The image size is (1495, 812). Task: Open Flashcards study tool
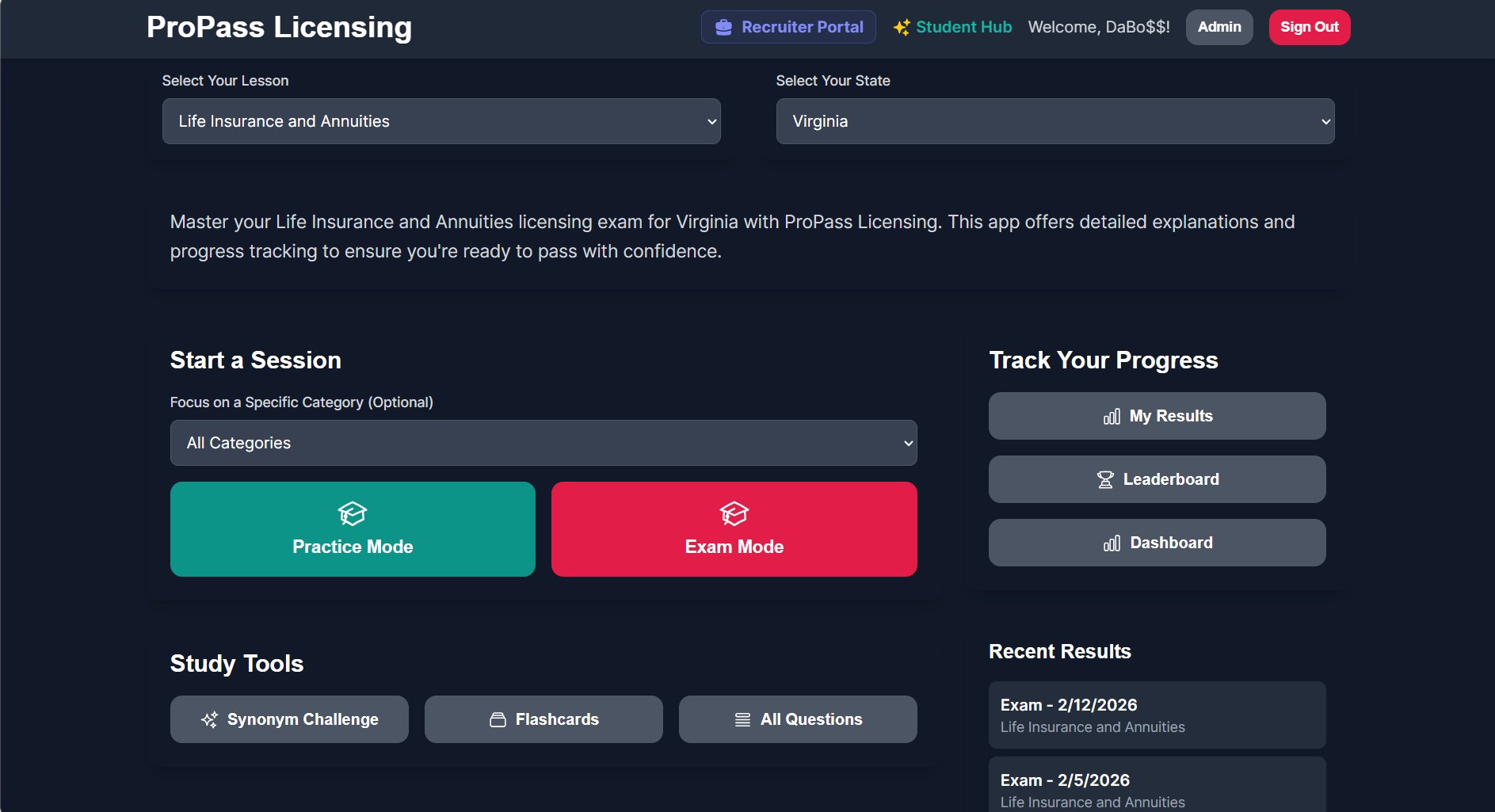[543, 719]
